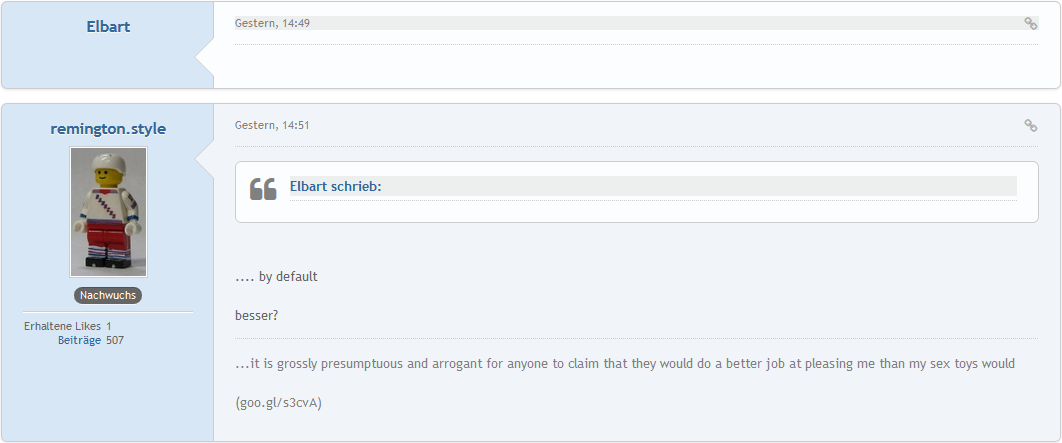This screenshot has width=1062, height=443.
Task: Click the LEGO figure avatar
Action: tap(108, 212)
